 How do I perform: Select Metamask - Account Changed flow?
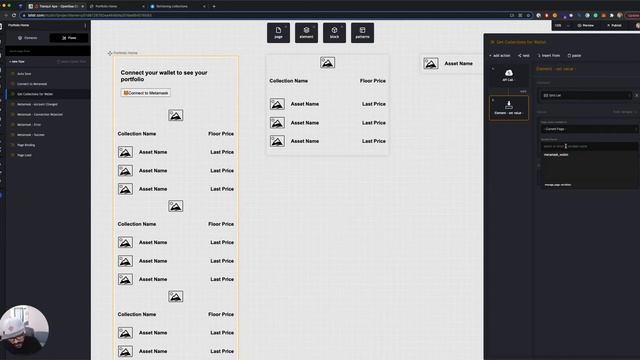pyautogui.click(x=48, y=104)
